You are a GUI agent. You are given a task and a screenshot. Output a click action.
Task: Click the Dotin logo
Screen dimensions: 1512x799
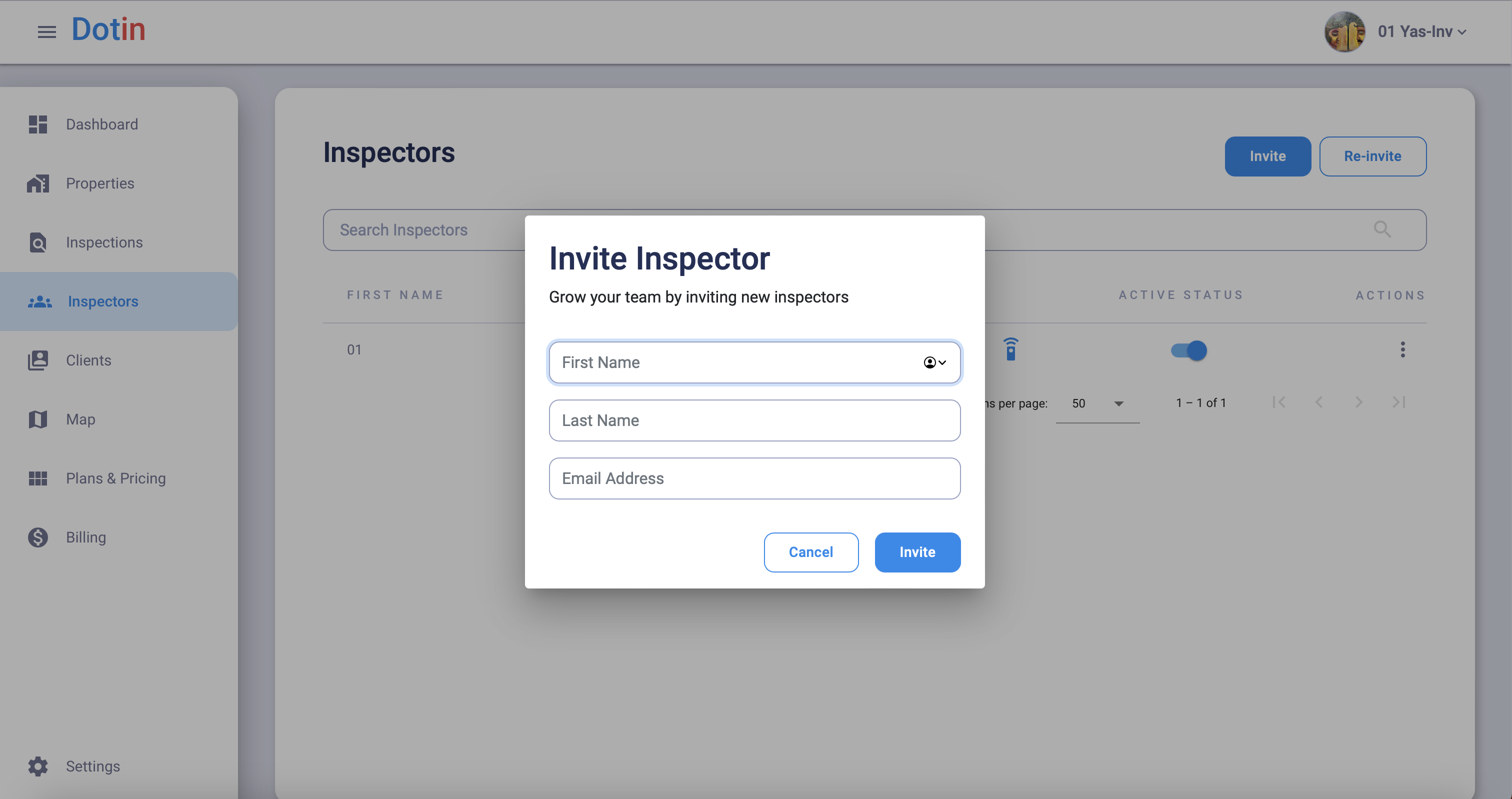tap(108, 29)
